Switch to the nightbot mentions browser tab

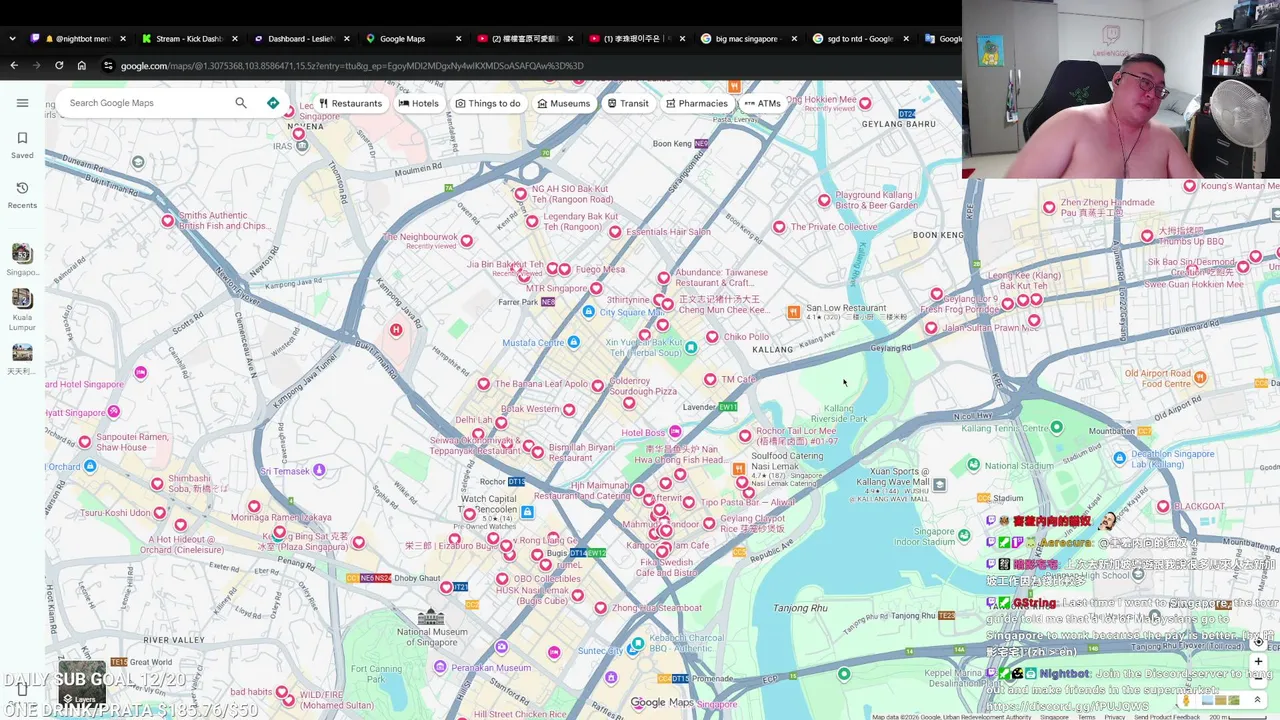[78, 39]
